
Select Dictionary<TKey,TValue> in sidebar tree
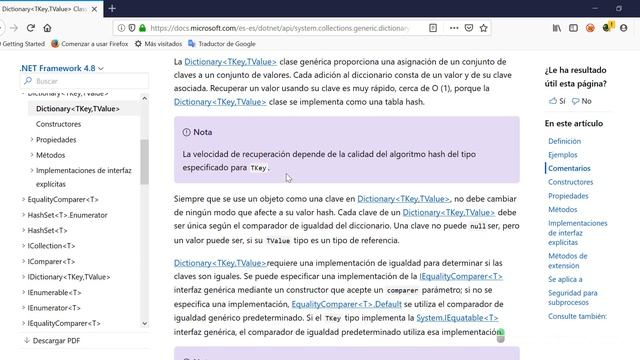[x=78, y=109]
